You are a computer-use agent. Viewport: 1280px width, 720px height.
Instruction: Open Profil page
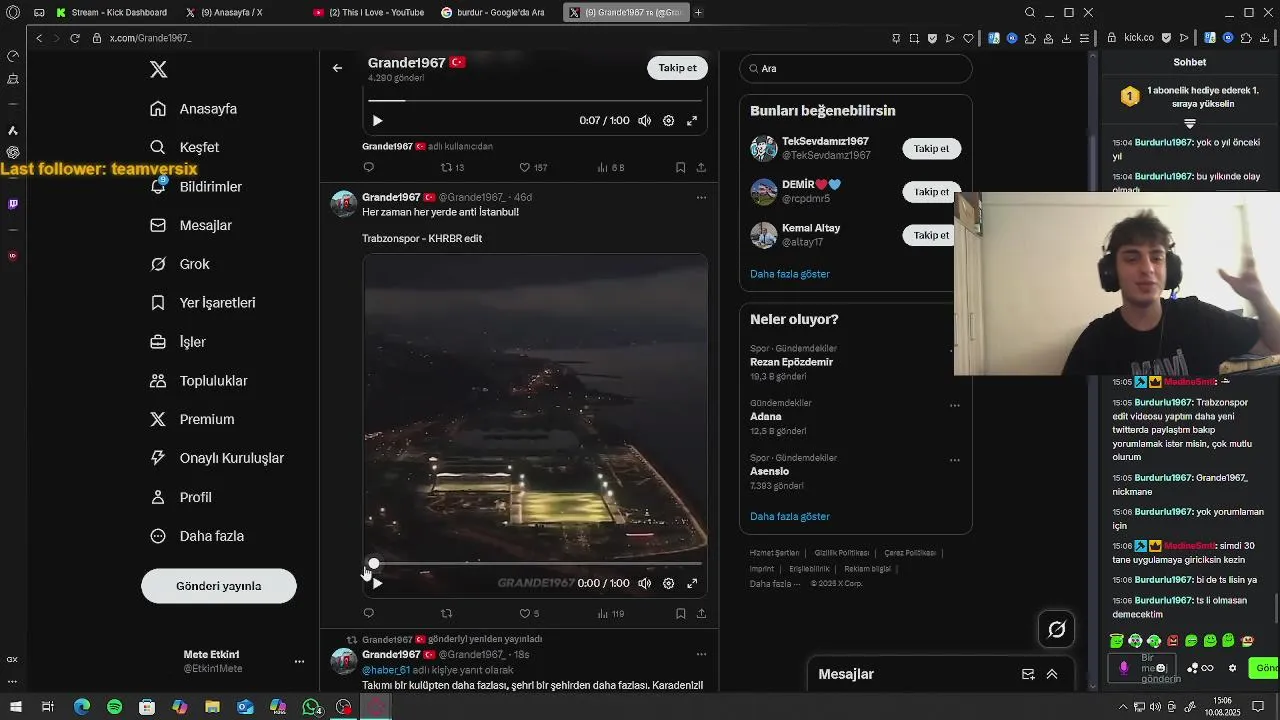coord(181,497)
